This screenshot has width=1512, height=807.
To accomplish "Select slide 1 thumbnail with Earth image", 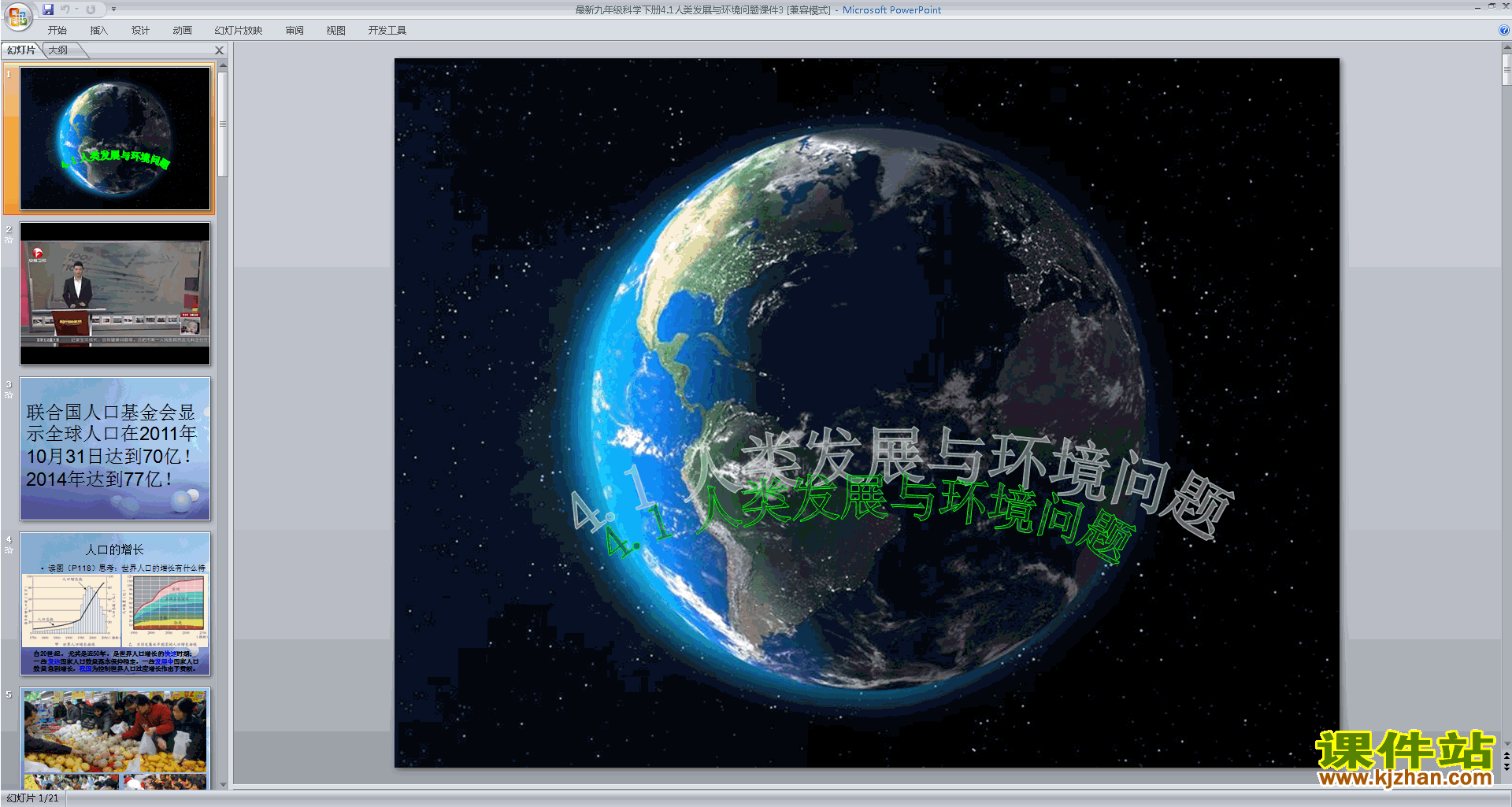I will click(115, 138).
